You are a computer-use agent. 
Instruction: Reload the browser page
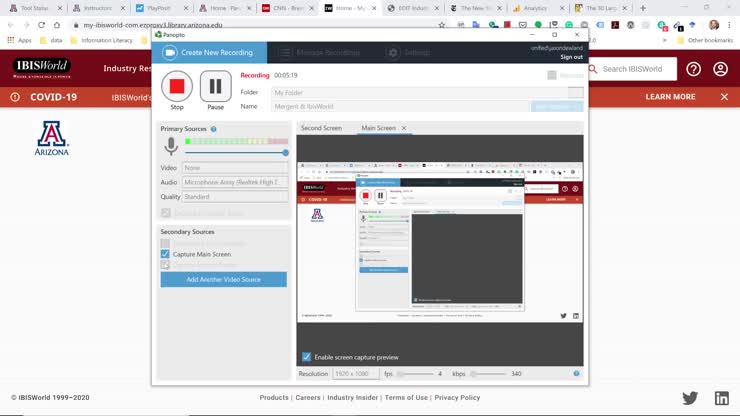click(x=41, y=25)
